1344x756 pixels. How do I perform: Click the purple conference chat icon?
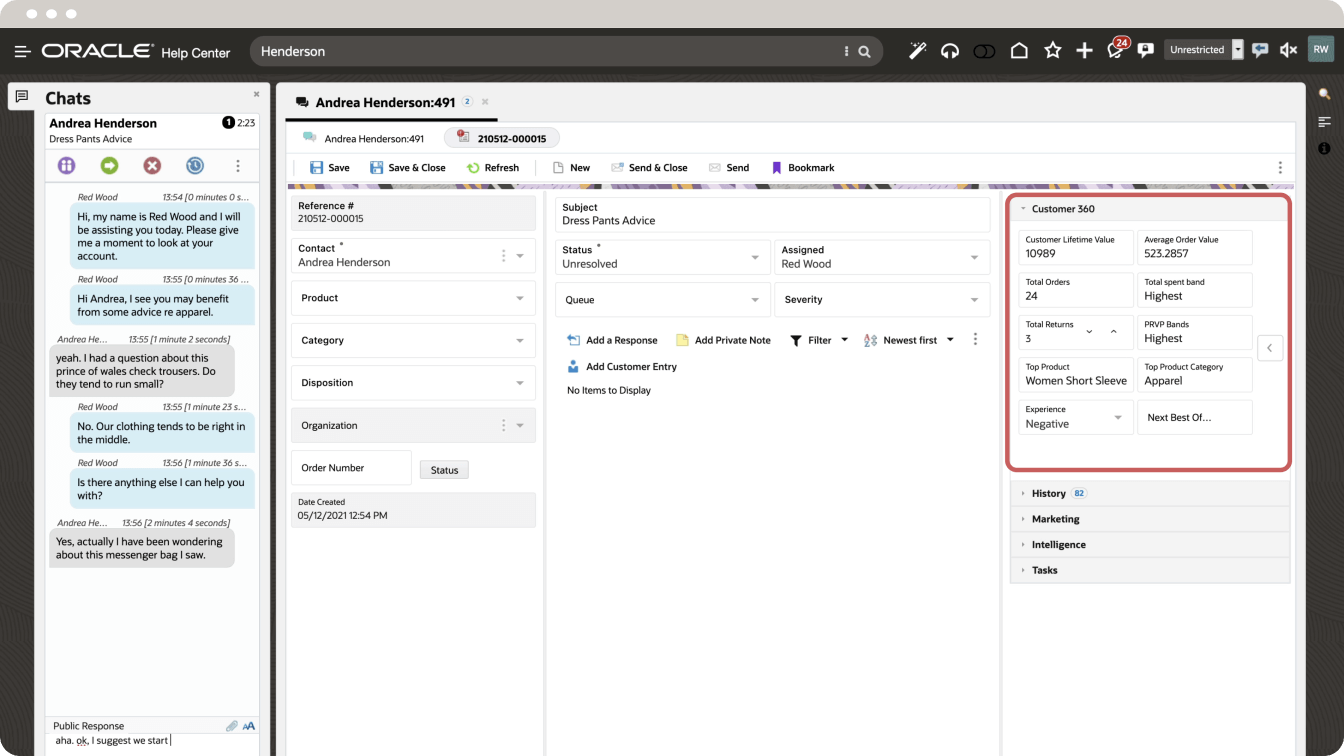click(67, 166)
